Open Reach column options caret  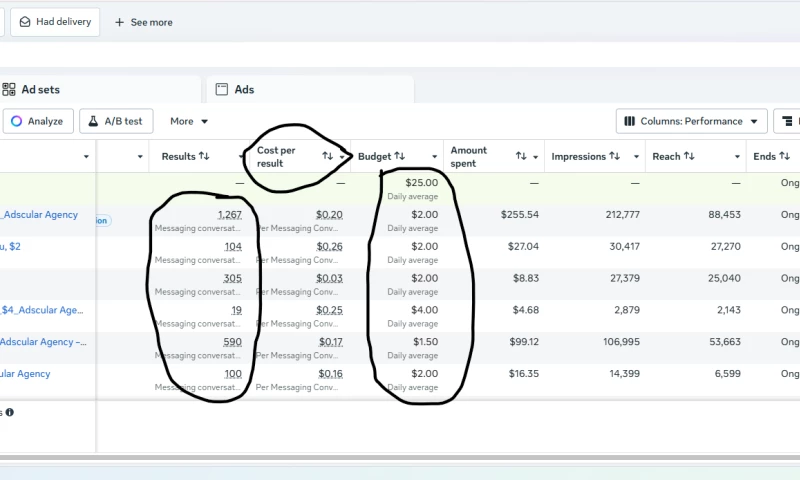click(737, 157)
